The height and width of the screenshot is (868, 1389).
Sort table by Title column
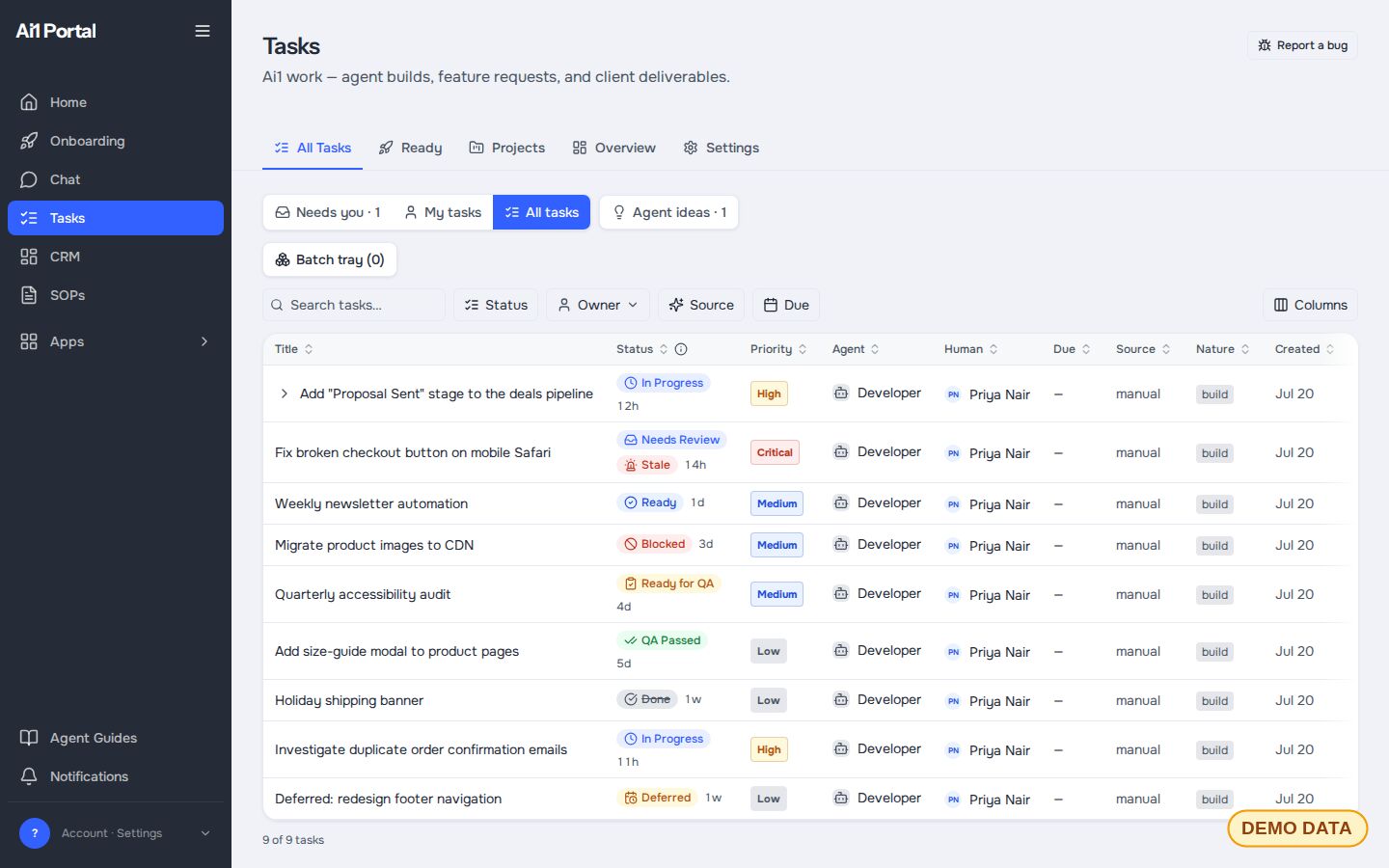point(294,349)
